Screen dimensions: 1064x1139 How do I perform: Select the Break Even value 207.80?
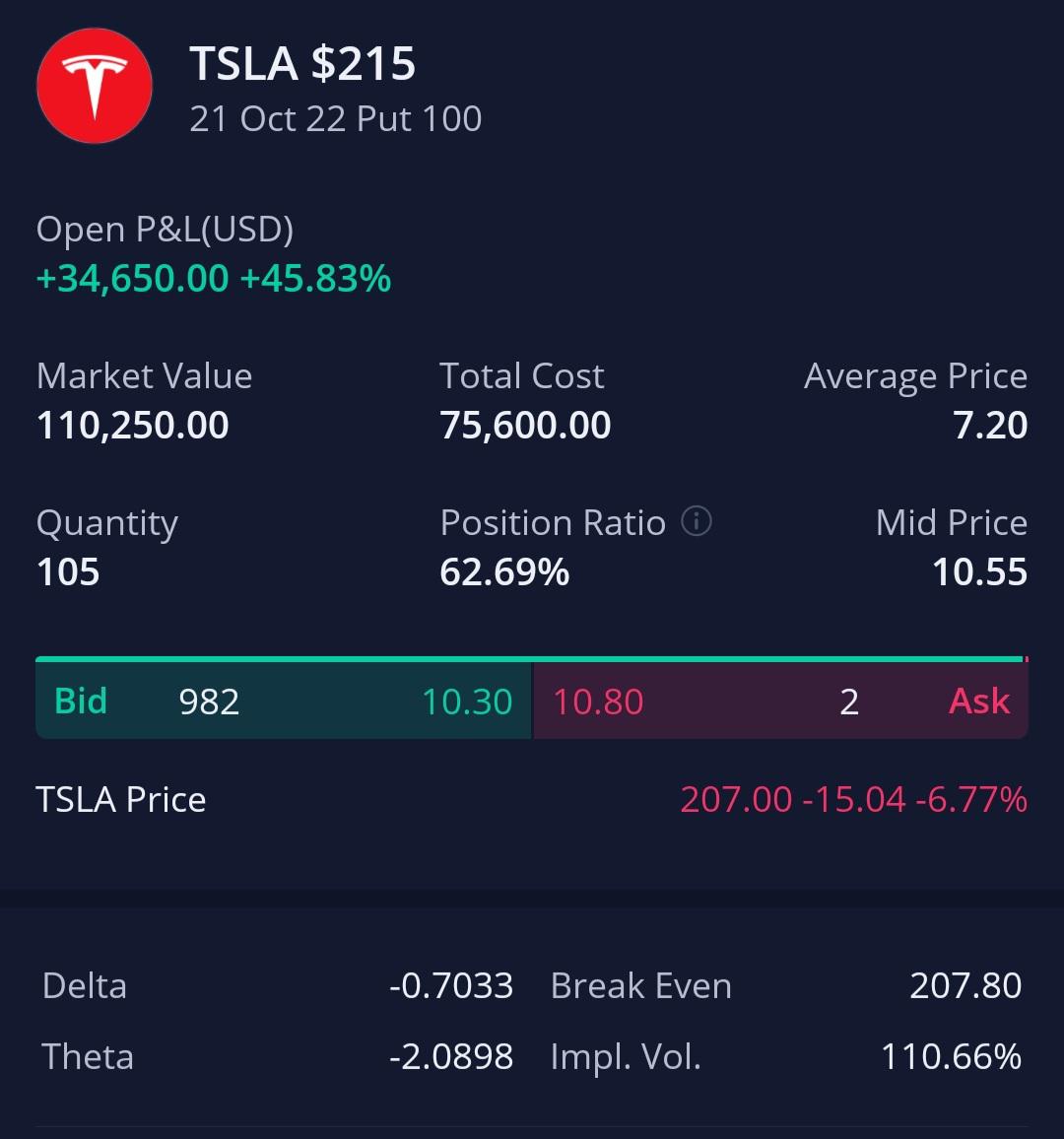click(965, 985)
